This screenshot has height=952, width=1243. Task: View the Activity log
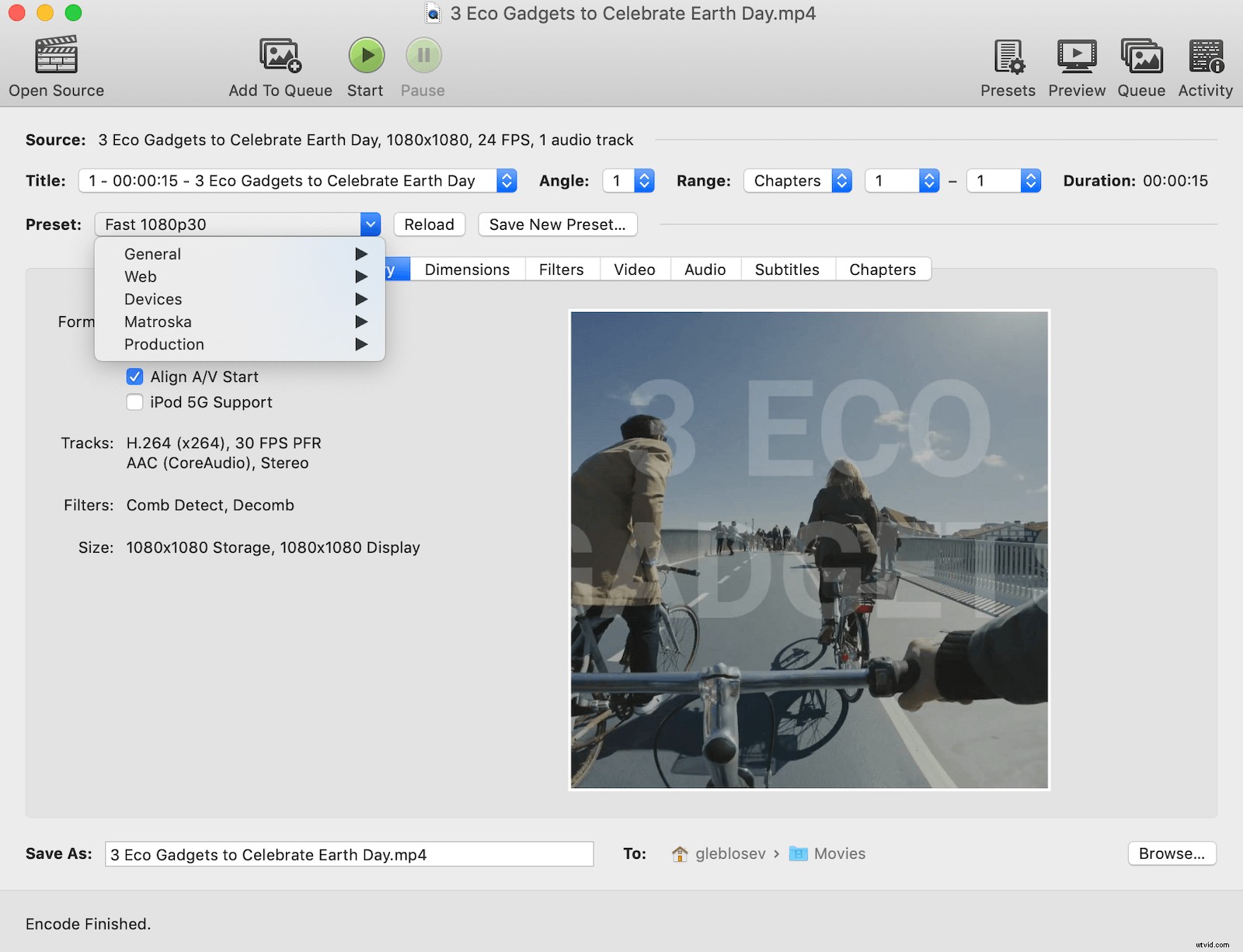[1205, 62]
